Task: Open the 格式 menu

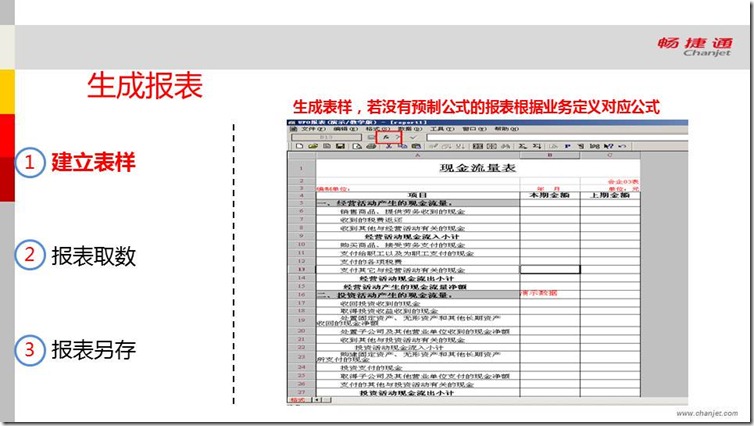Action: [x=377, y=129]
